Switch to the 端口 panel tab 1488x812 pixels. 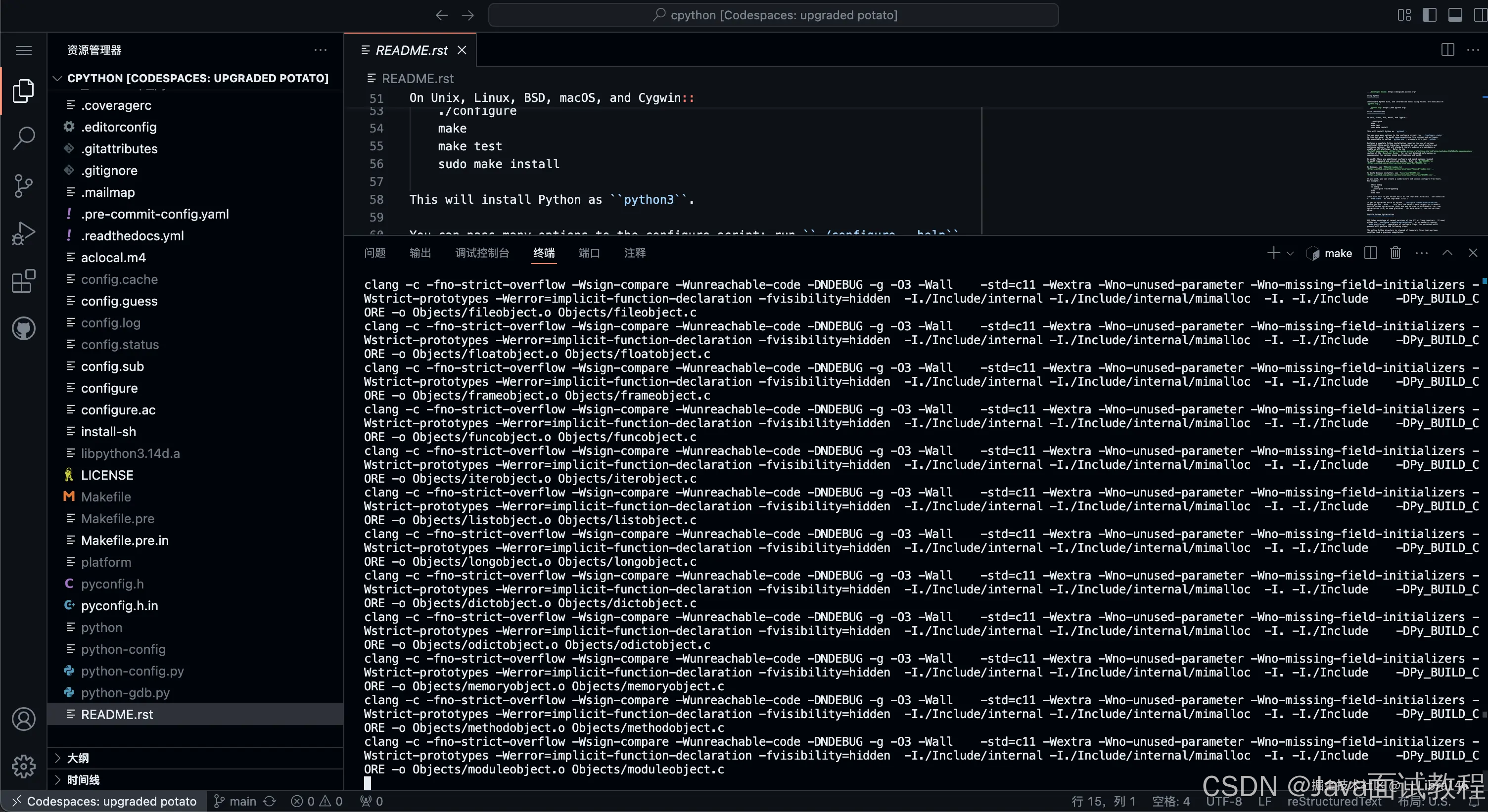589,253
